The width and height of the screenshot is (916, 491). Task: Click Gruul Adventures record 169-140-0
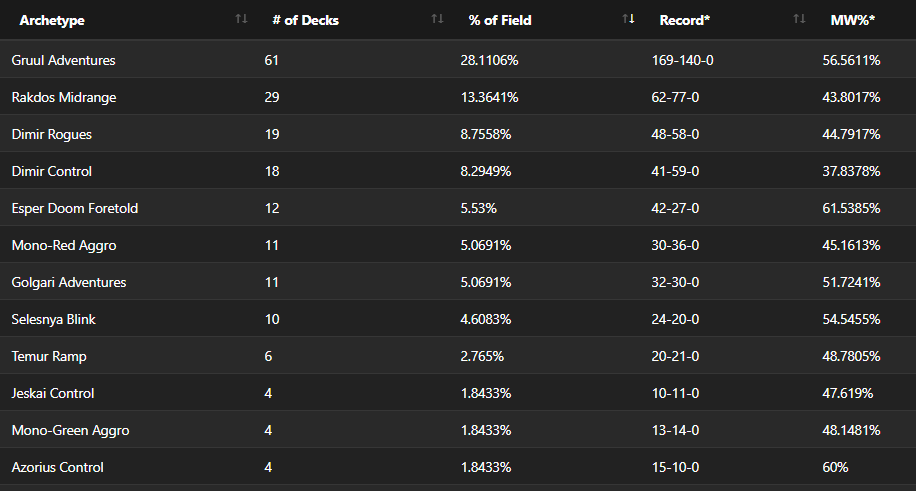pyautogui.click(x=682, y=61)
